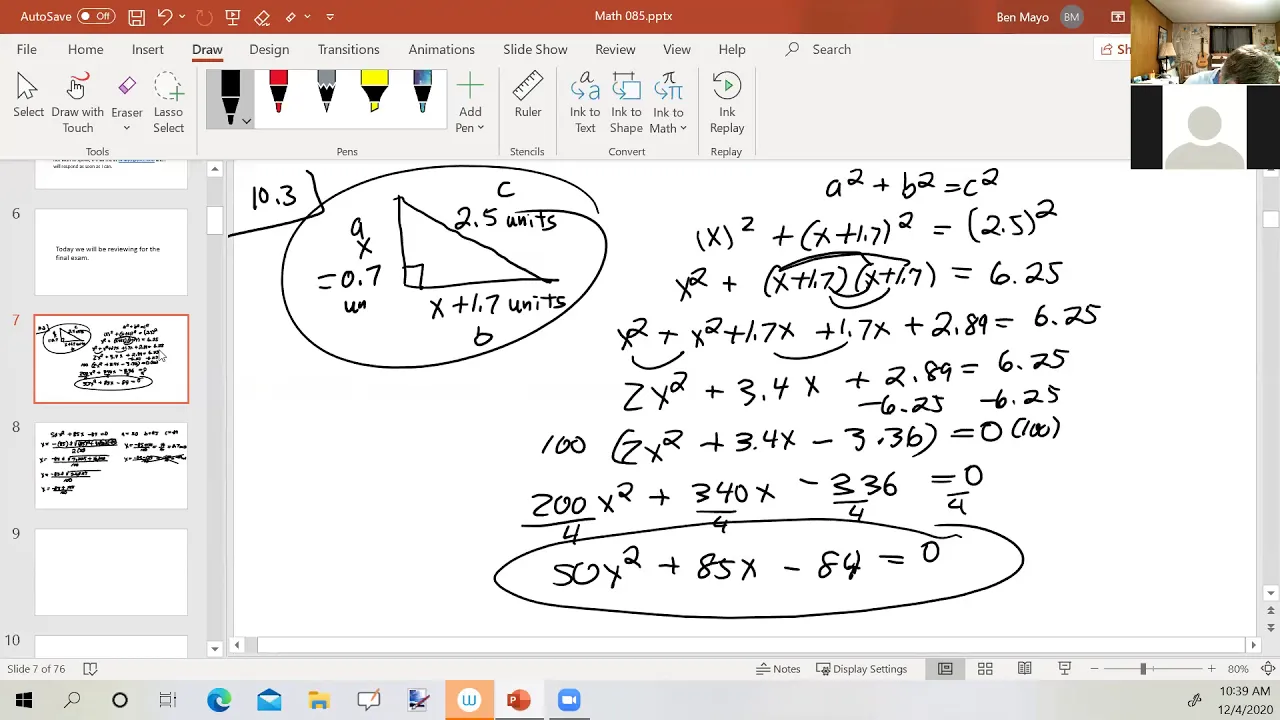The height and width of the screenshot is (720, 1280).
Task: Activate the Select arrow tool
Action: click(28, 97)
